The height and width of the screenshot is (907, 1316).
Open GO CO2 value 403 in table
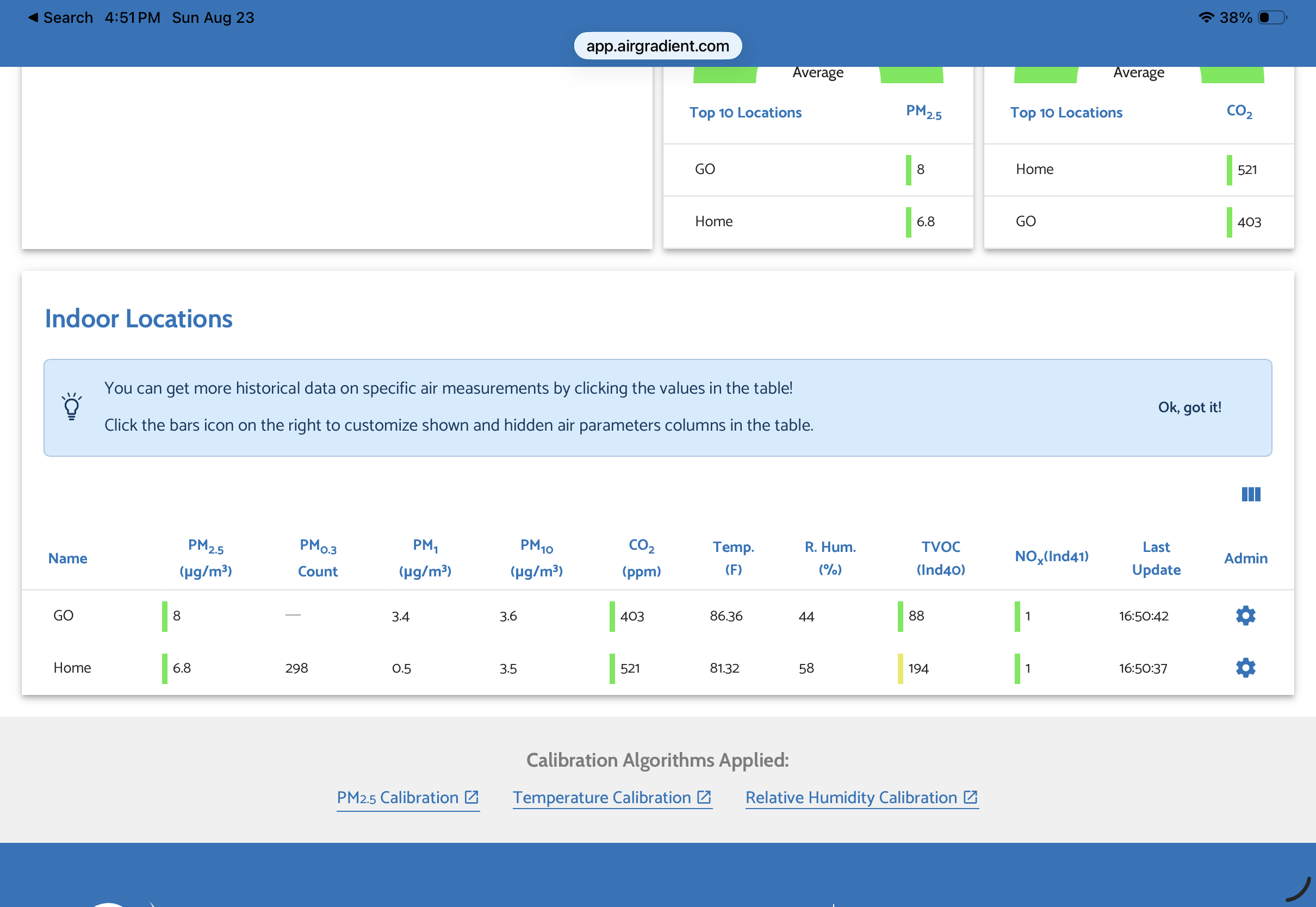click(632, 616)
